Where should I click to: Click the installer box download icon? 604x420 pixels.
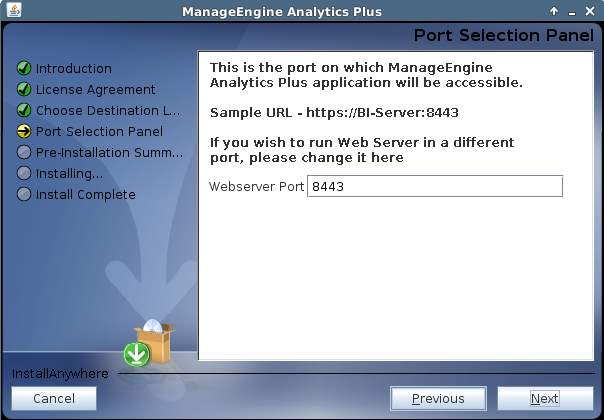point(149,343)
